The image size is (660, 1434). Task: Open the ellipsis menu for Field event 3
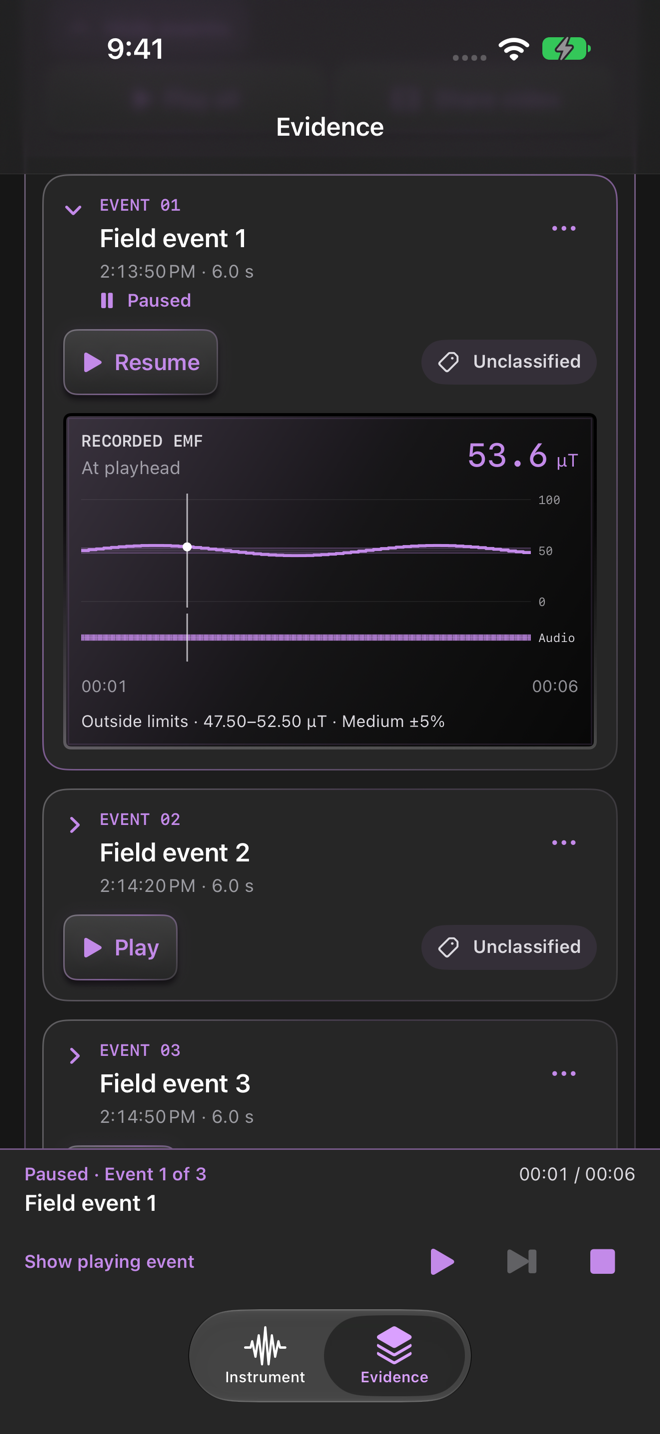[x=564, y=1074]
